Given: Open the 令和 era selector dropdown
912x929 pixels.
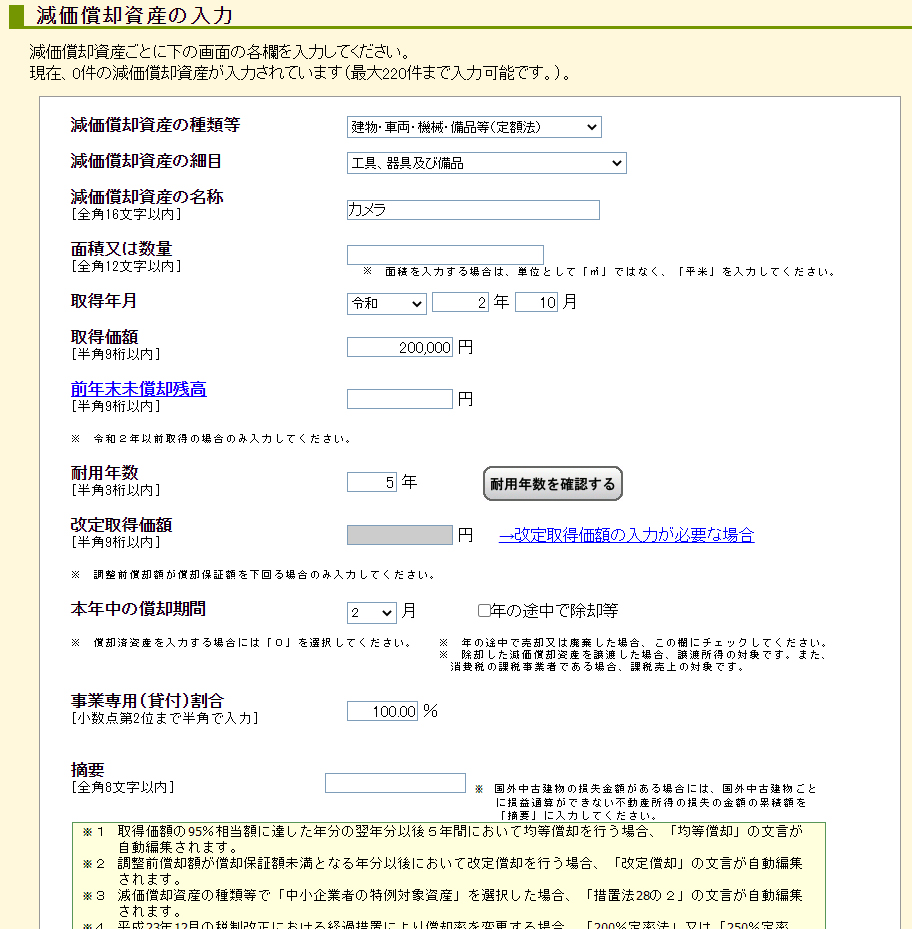Looking at the screenshot, I should (x=386, y=301).
